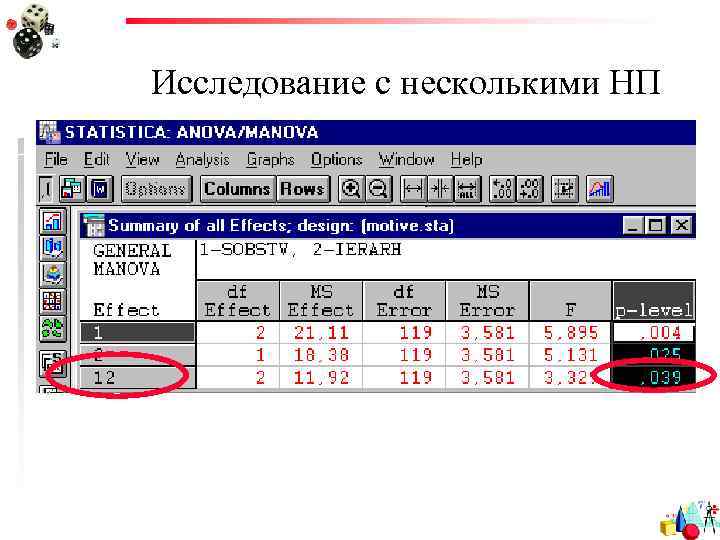Select effect row 1 header
The width and height of the screenshot is (720, 540).
coord(137,332)
